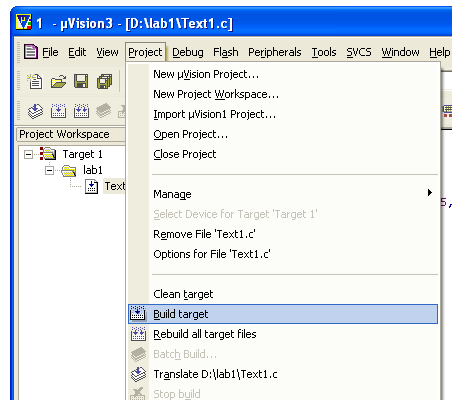This screenshot has width=452, height=400.
Task: Choose Build target menu entry
Action: coord(283,314)
